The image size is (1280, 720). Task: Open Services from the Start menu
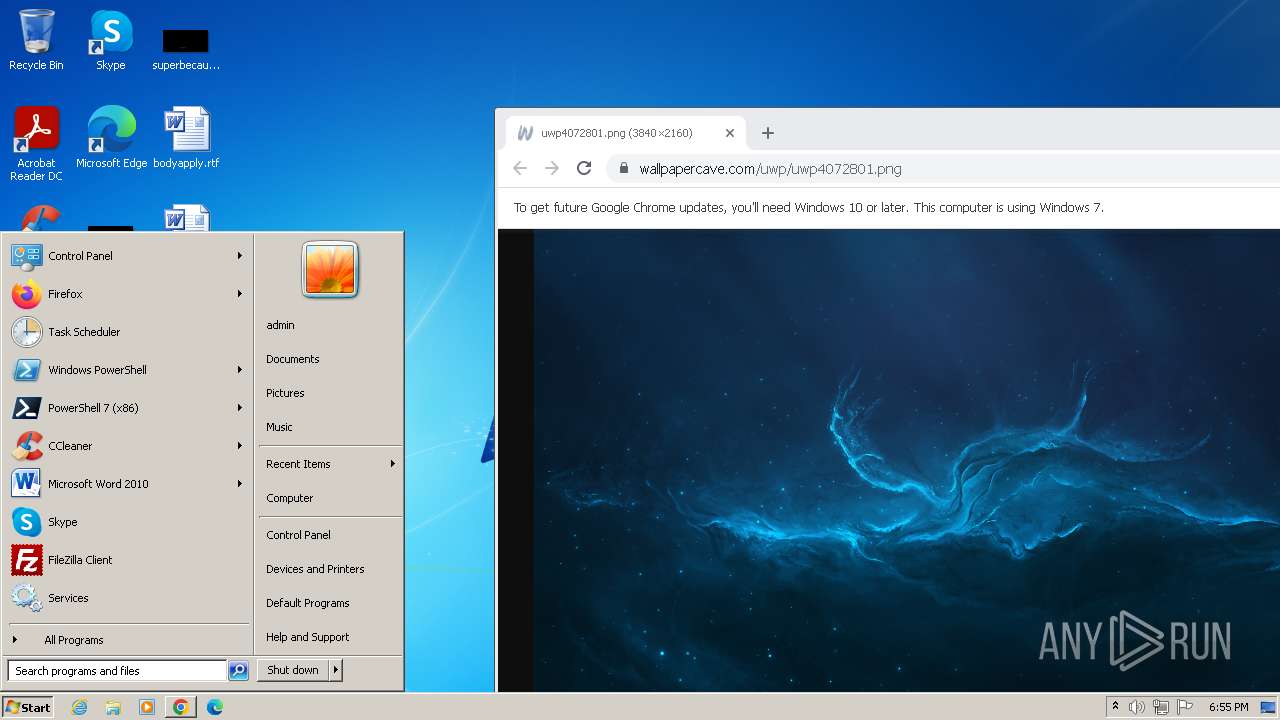128,598
